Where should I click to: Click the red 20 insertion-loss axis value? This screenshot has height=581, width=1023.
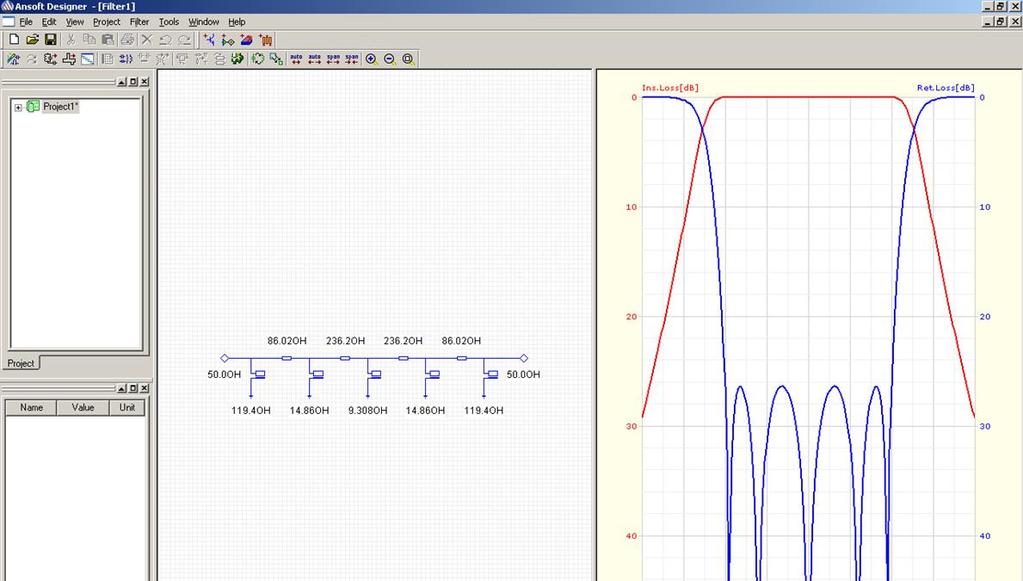pyautogui.click(x=631, y=316)
